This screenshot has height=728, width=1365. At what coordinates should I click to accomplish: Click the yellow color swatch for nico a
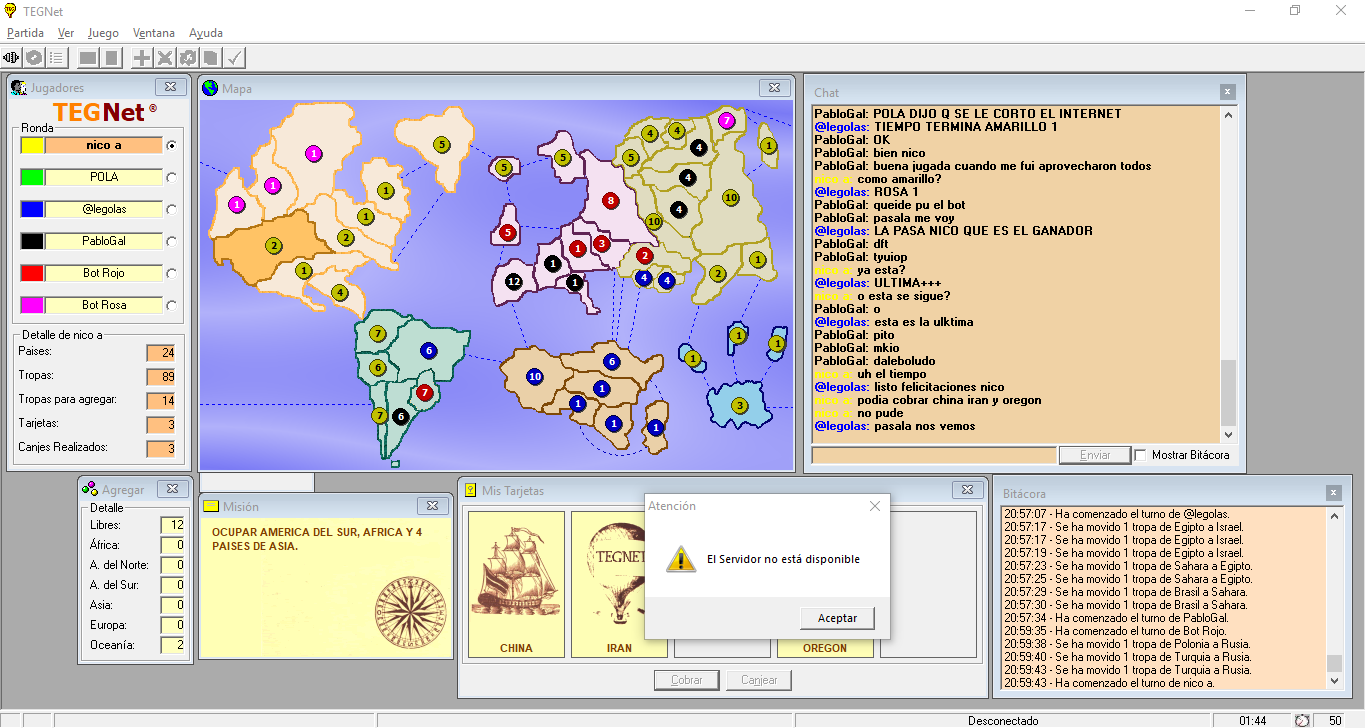coord(32,145)
